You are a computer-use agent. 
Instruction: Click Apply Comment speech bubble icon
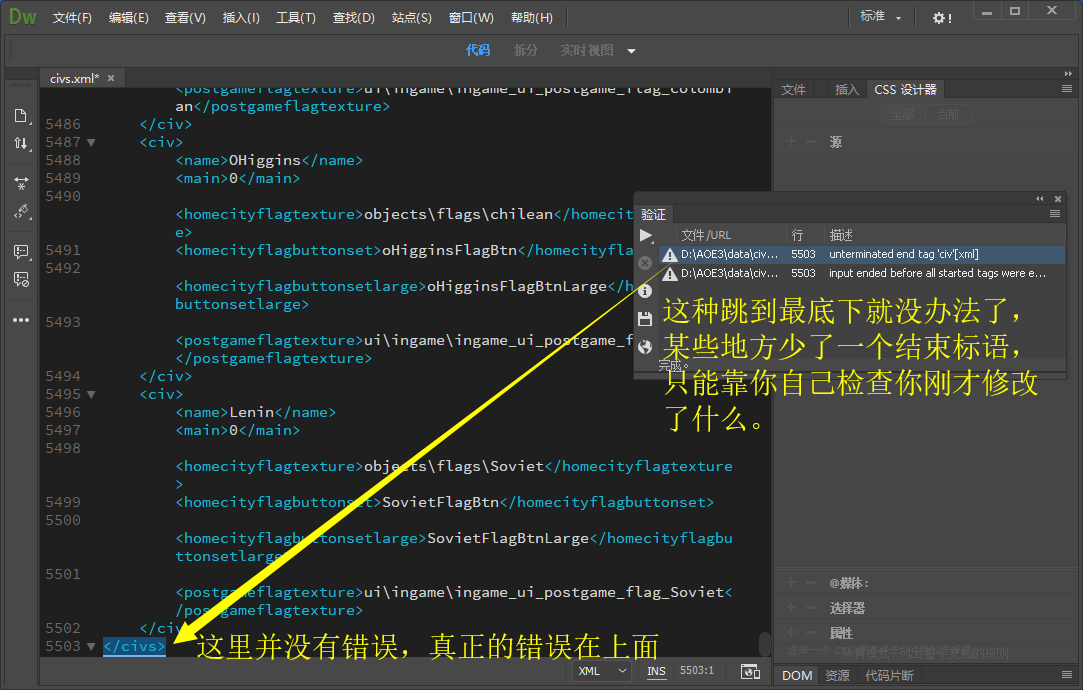coord(21,251)
